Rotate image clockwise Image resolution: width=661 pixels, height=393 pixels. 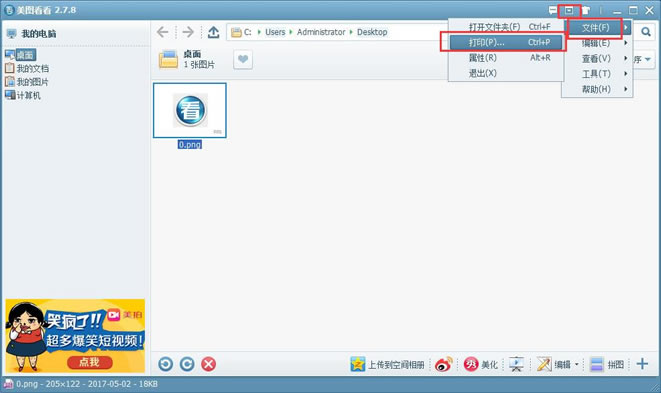click(x=187, y=364)
